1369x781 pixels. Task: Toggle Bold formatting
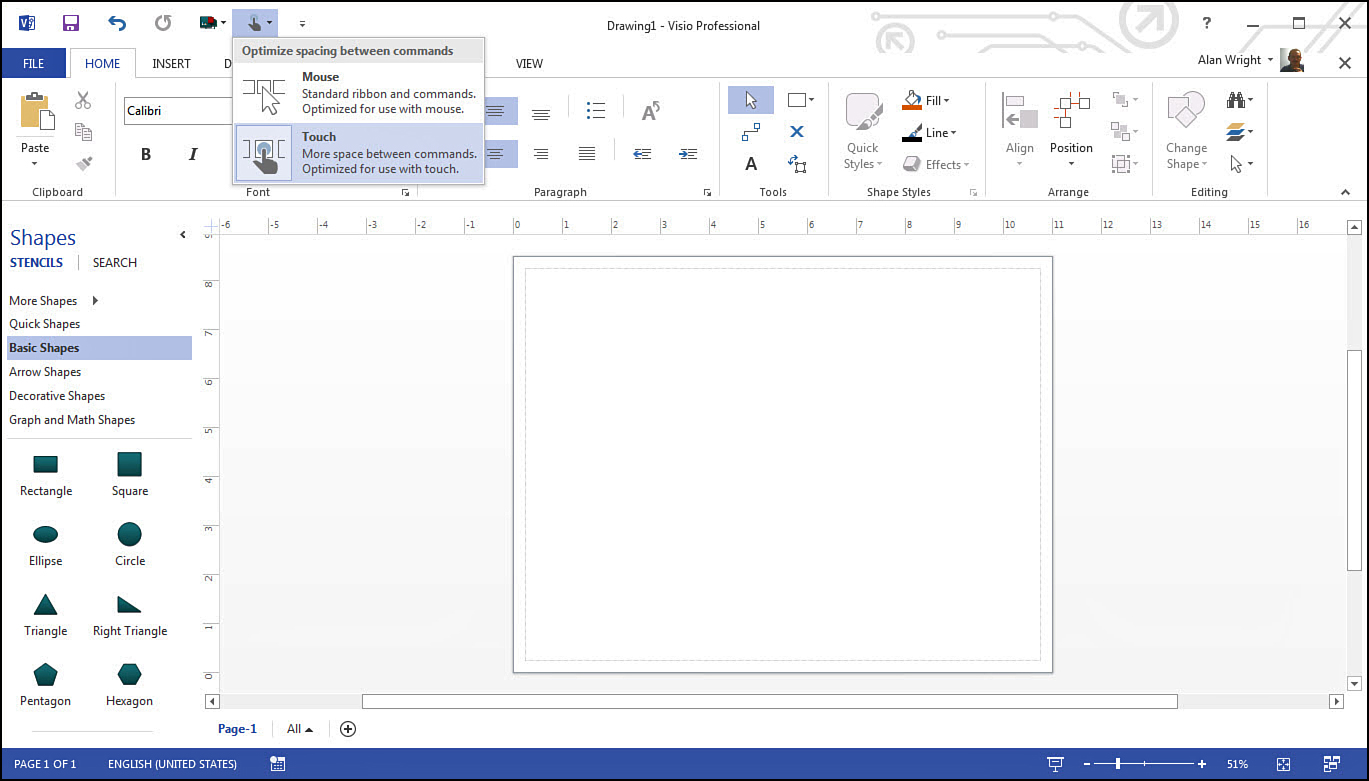tap(146, 154)
